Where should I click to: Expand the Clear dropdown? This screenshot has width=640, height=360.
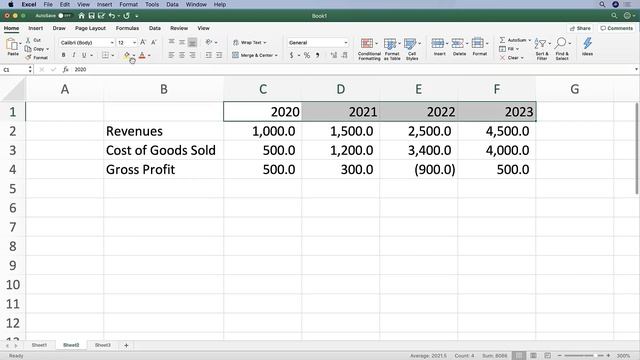point(522,58)
